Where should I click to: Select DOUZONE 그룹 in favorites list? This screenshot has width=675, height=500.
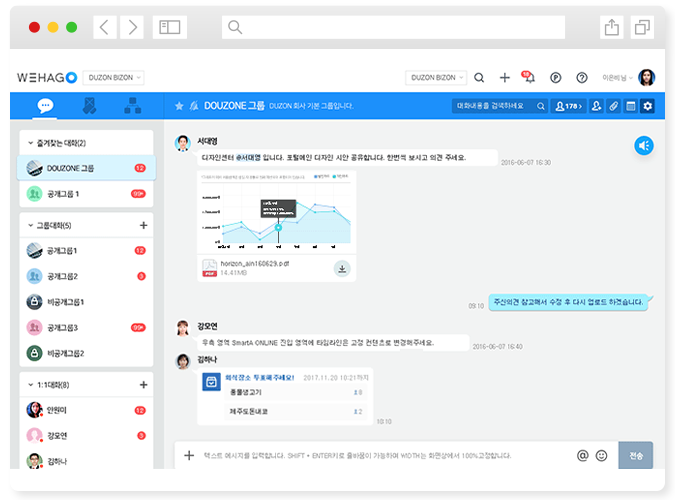tap(86, 168)
